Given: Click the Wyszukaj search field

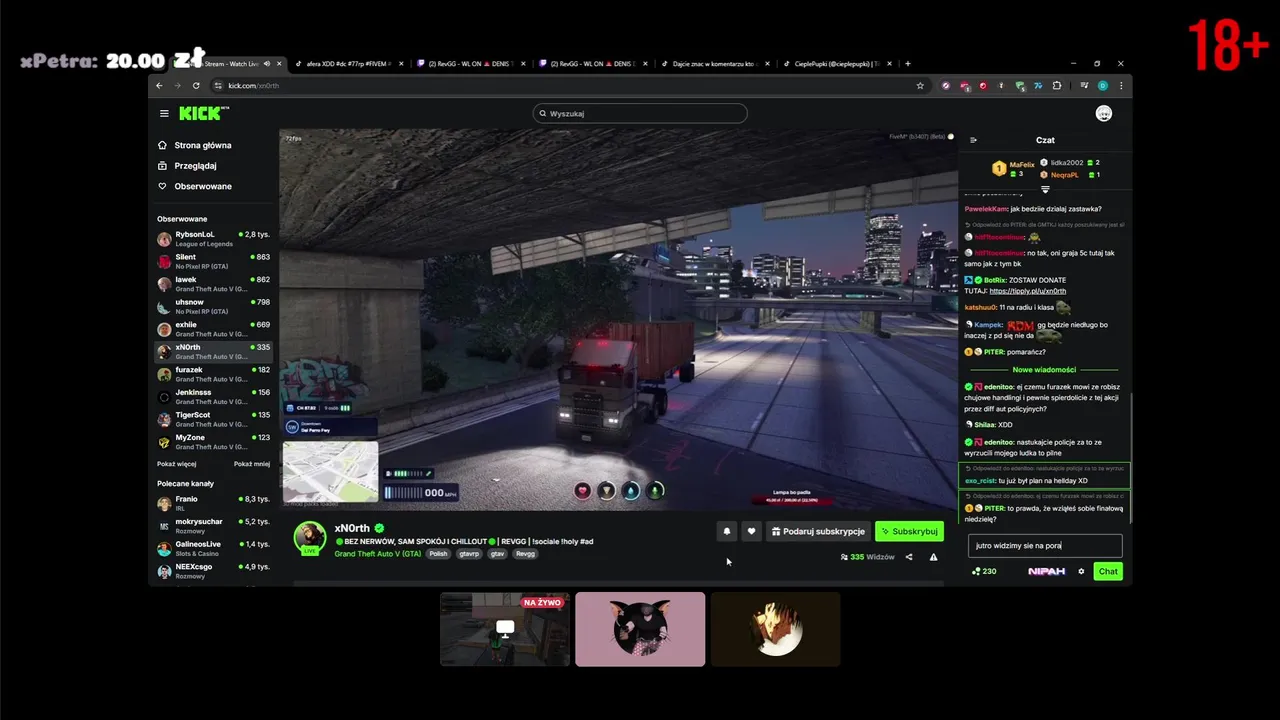Looking at the screenshot, I should pos(640,113).
